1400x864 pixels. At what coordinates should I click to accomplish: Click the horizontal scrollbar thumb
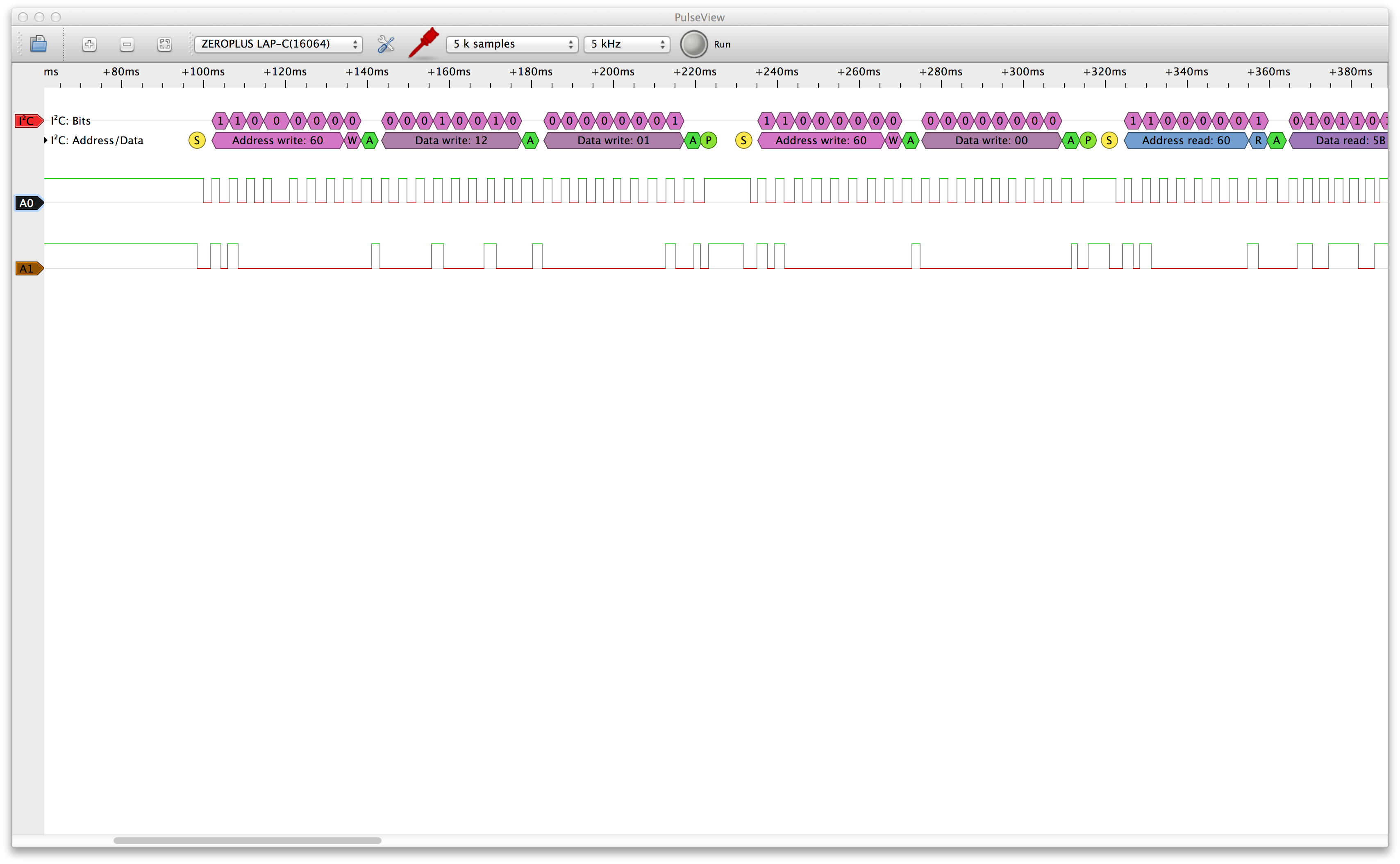247,840
